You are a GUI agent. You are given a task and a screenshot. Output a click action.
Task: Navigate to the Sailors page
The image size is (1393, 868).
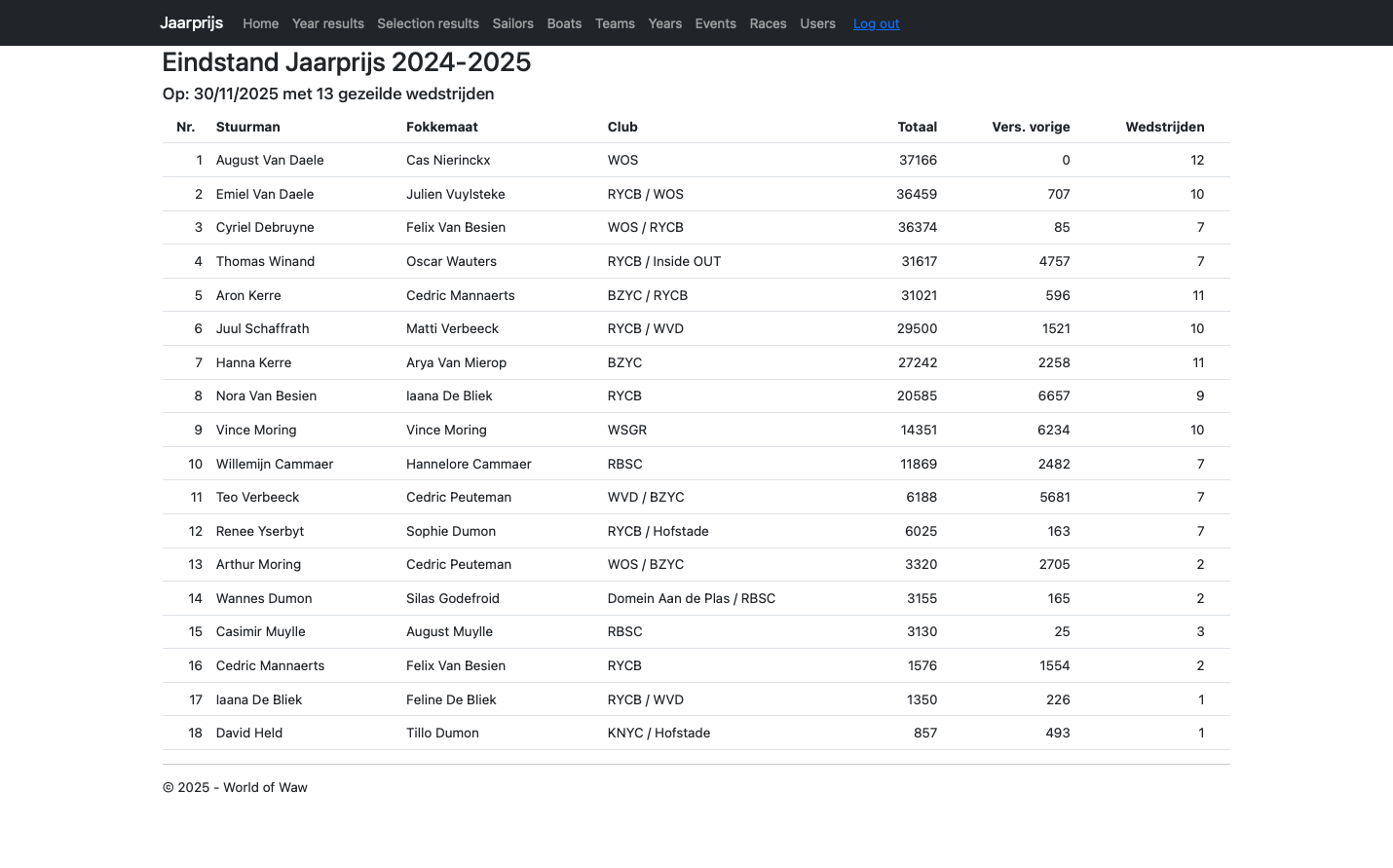tap(512, 23)
